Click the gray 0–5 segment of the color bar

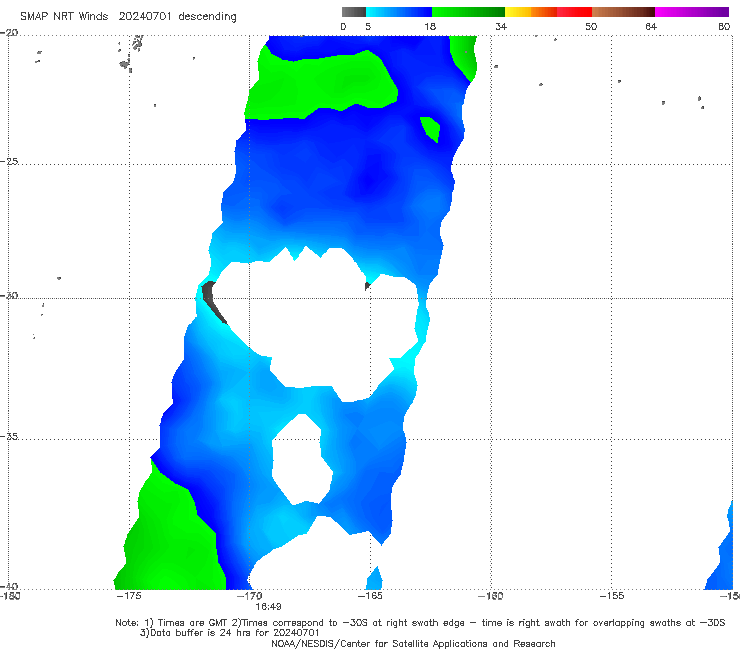coord(353,12)
